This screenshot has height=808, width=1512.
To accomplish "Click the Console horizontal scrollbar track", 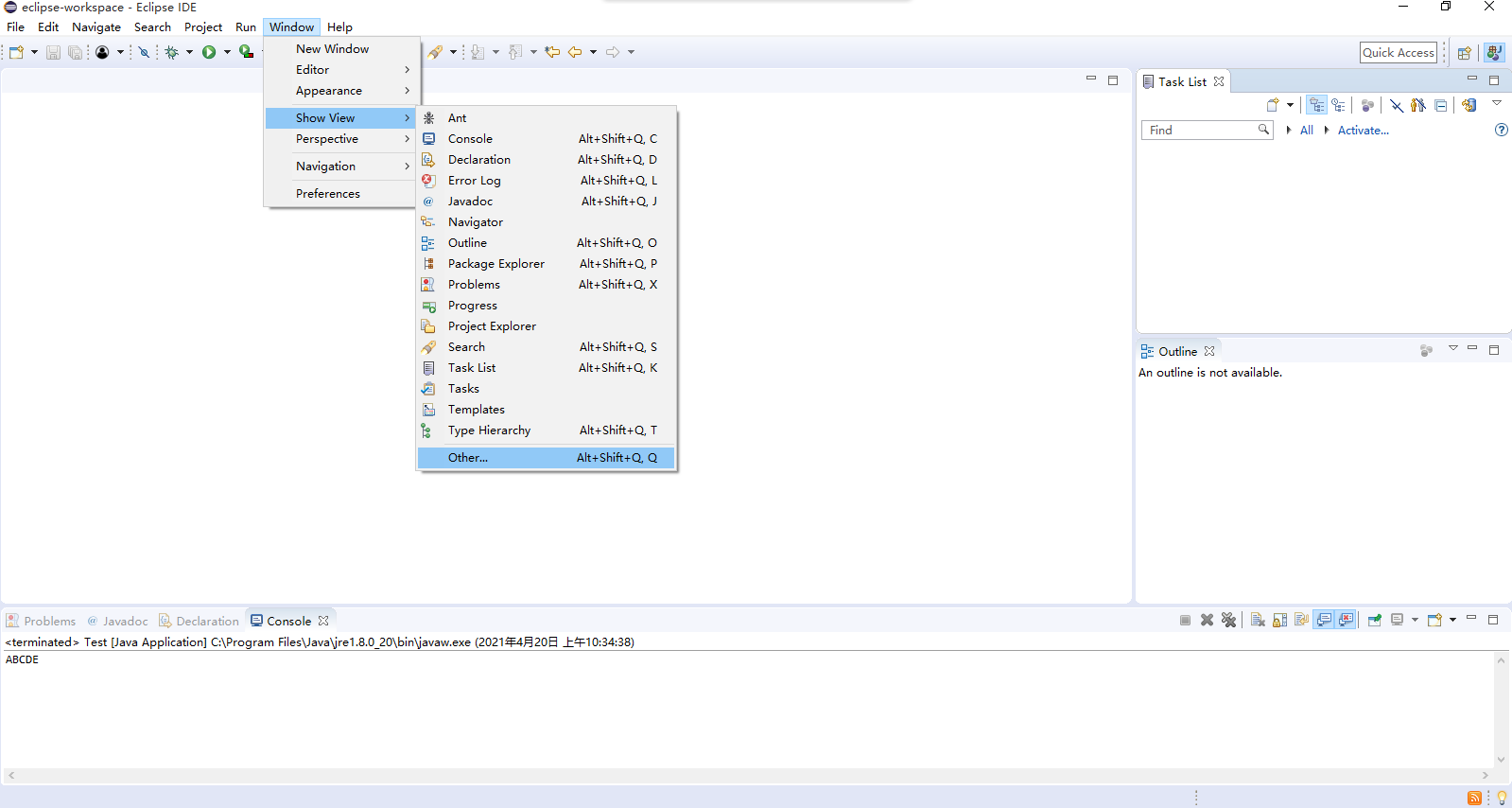I will 748,775.
